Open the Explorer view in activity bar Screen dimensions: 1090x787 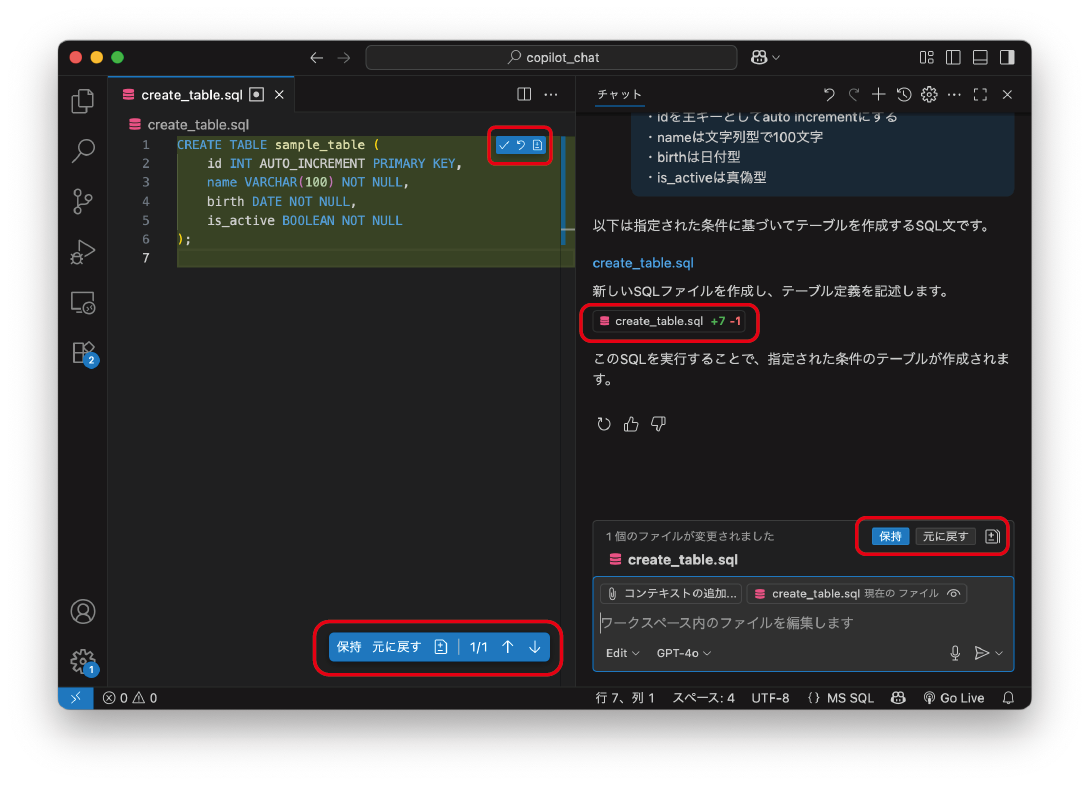[x=83, y=102]
